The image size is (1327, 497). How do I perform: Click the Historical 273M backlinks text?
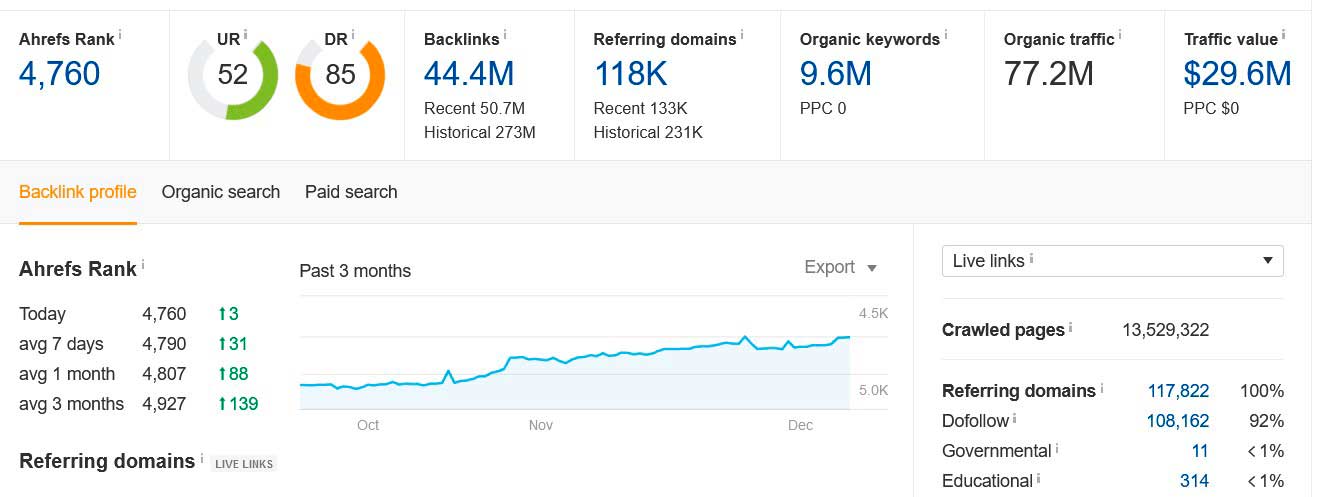coord(480,132)
